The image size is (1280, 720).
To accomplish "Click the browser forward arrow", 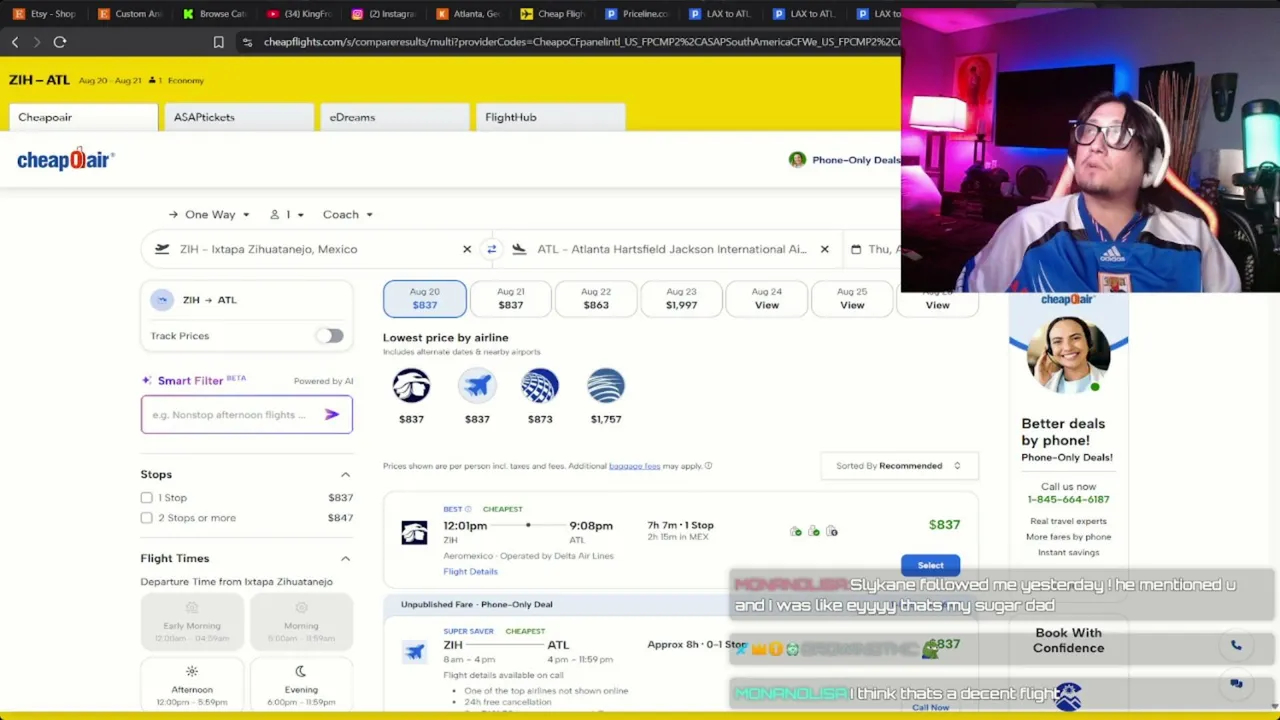I will pyautogui.click(x=37, y=42).
